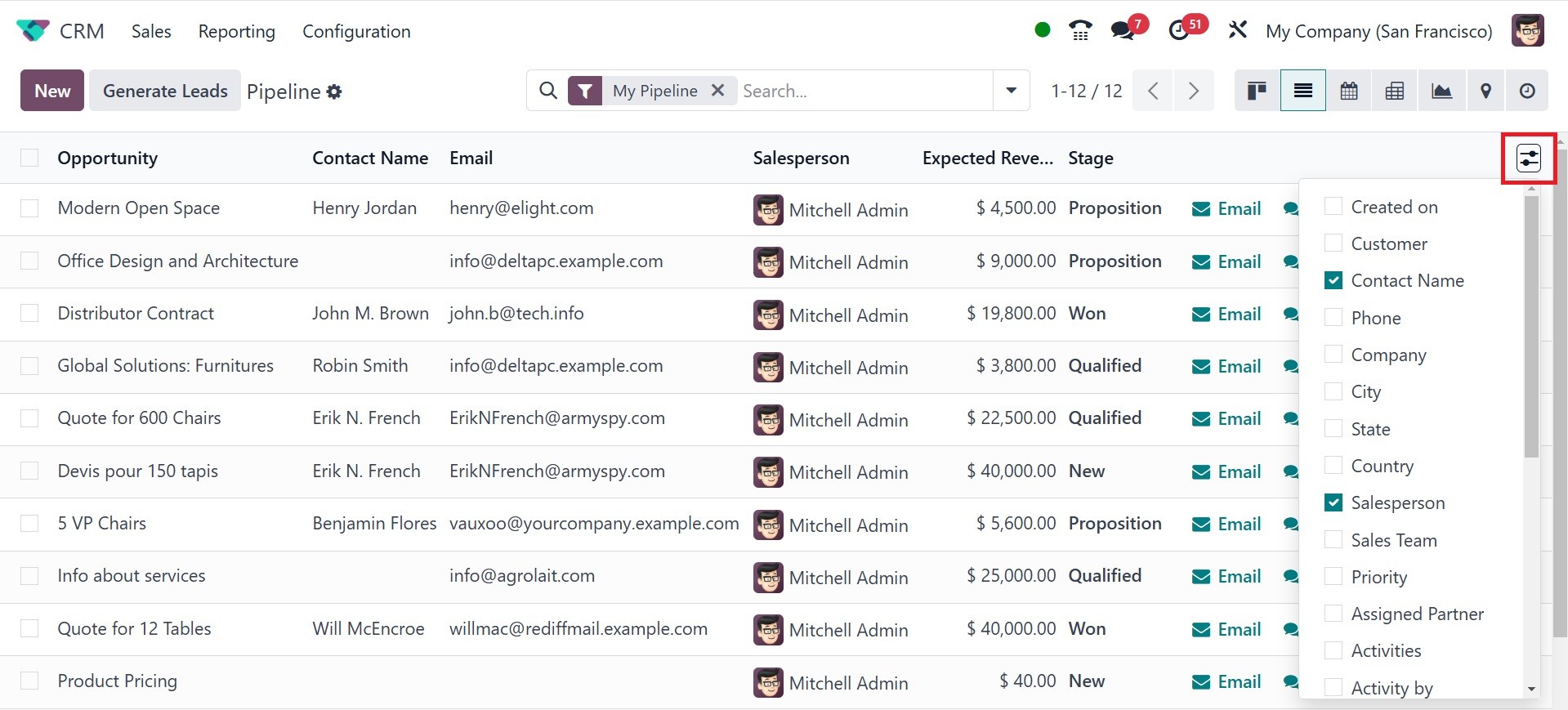Open the optional columns settings dropdown
Screen dimensions: 1568x710
click(1528, 158)
